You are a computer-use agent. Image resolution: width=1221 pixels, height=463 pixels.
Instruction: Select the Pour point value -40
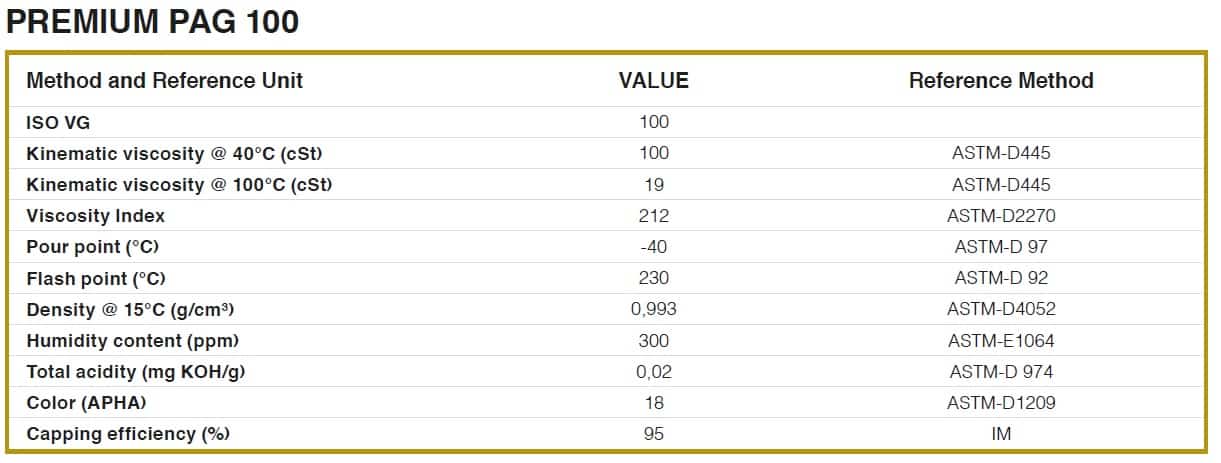coord(654,247)
